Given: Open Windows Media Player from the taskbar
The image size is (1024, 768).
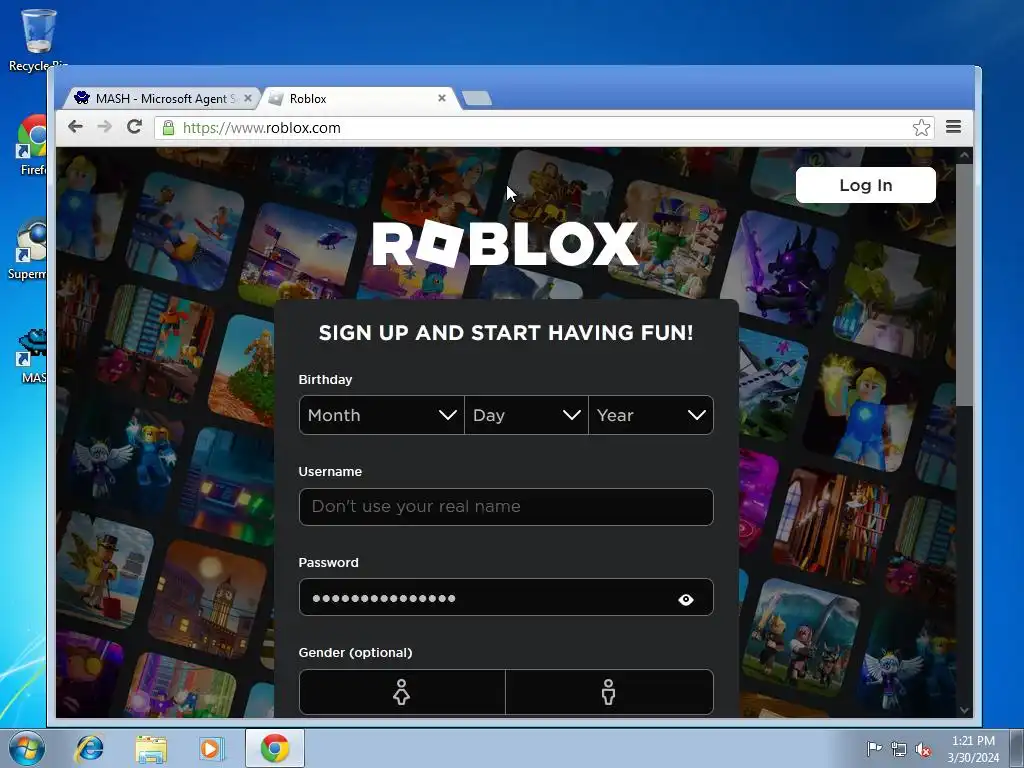Looking at the screenshot, I should [x=211, y=748].
